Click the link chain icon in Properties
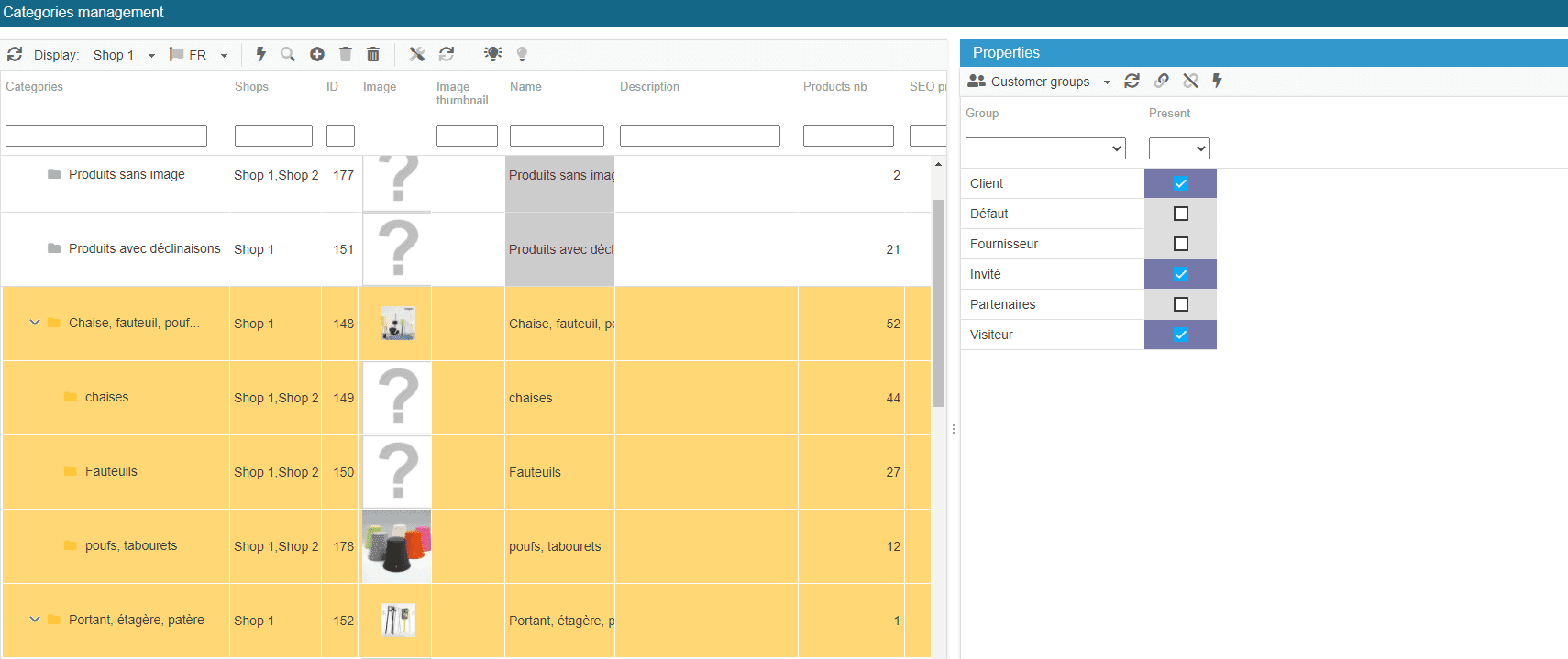The height and width of the screenshot is (659, 1568). coord(1162,81)
